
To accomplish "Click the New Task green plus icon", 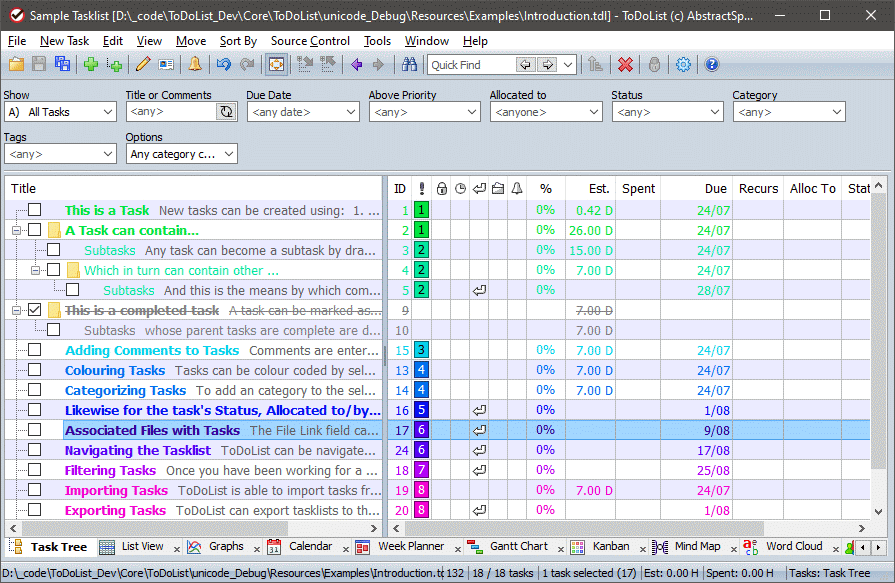I will point(91,65).
